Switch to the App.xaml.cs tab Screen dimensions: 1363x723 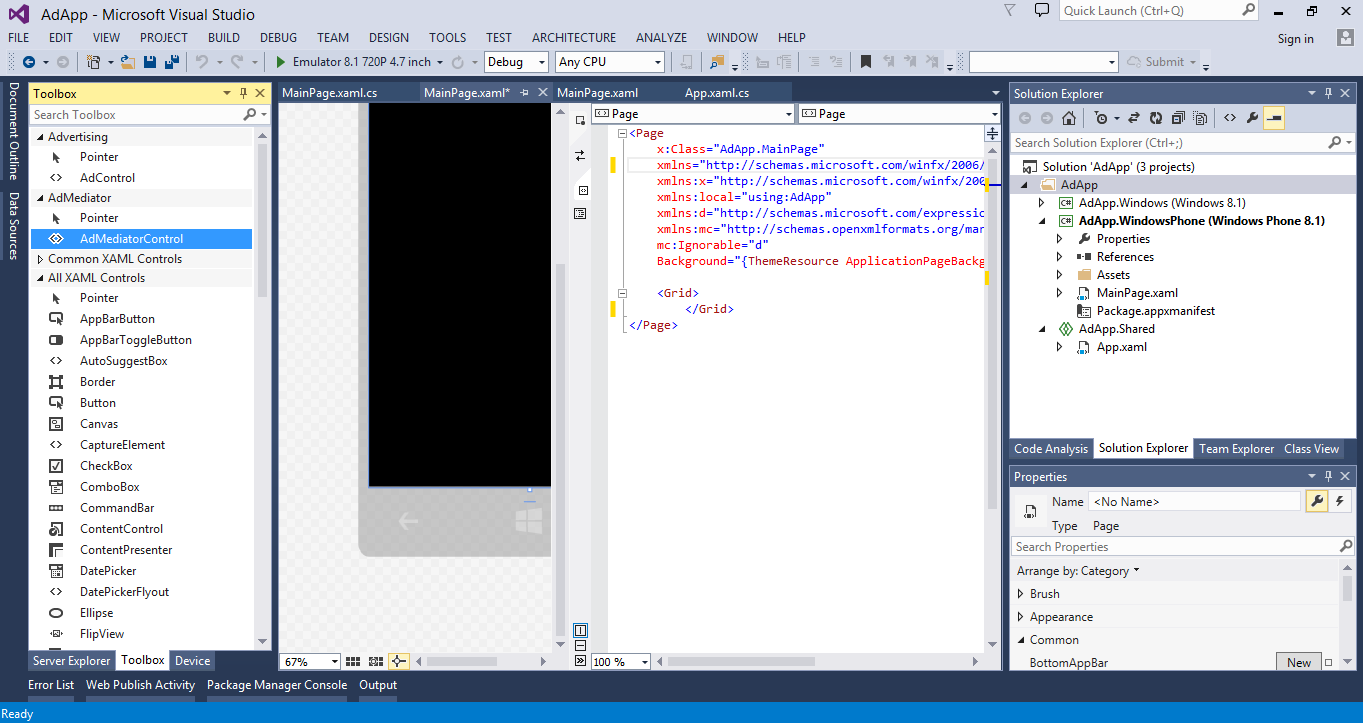pyautogui.click(x=717, y=93)
